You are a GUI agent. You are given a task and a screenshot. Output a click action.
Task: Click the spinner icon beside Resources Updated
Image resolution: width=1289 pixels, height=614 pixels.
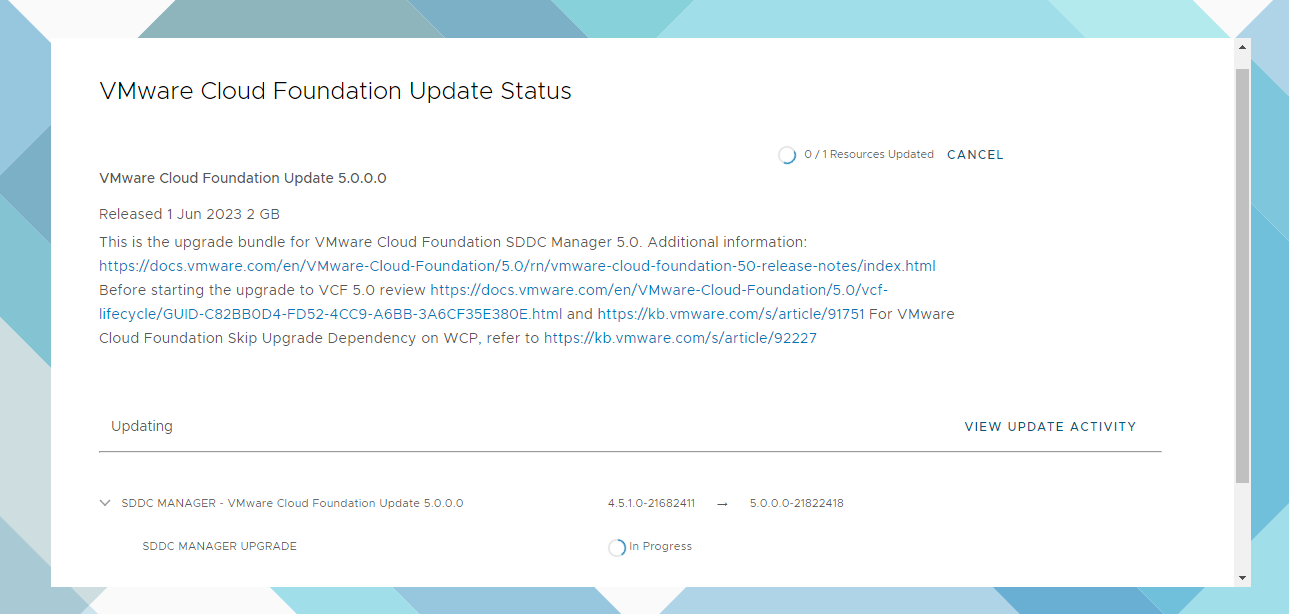[x=787, y=155]
